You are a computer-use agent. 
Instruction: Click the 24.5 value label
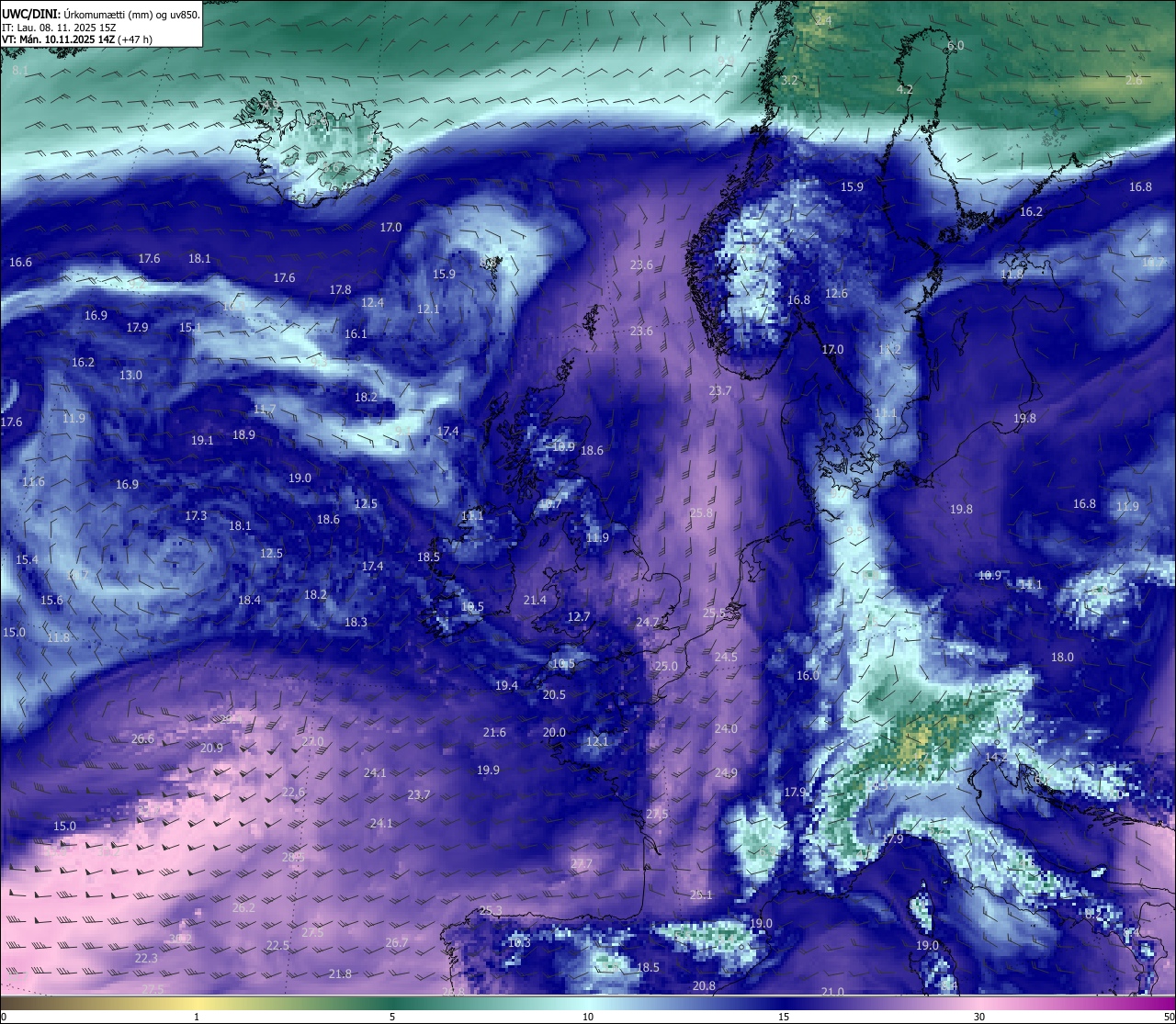tap(726, 657)
